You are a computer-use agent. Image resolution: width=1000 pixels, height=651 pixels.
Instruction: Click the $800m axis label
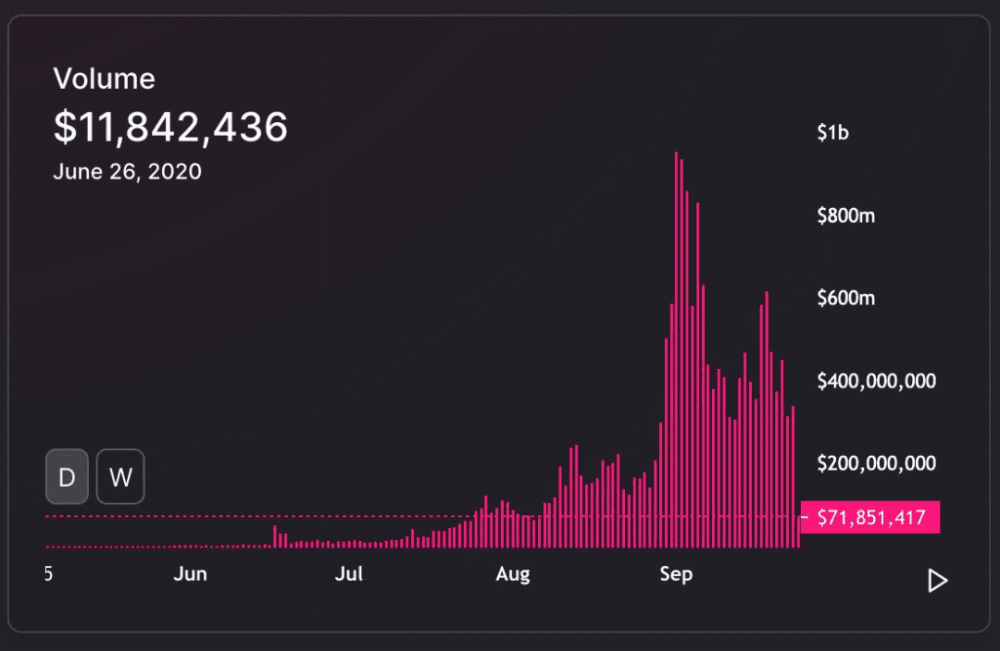click(x=845, y=215)
